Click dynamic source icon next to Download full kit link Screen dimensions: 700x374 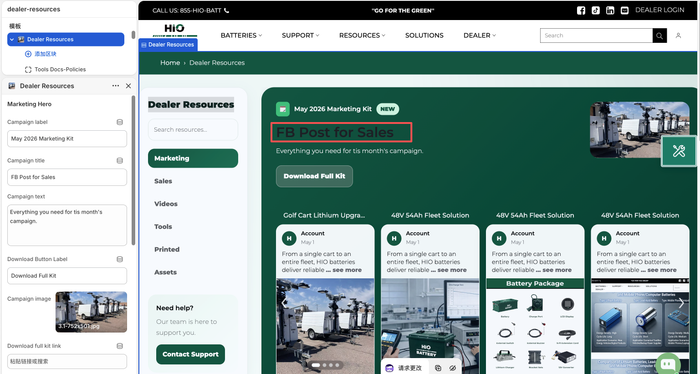click(120, 346)
